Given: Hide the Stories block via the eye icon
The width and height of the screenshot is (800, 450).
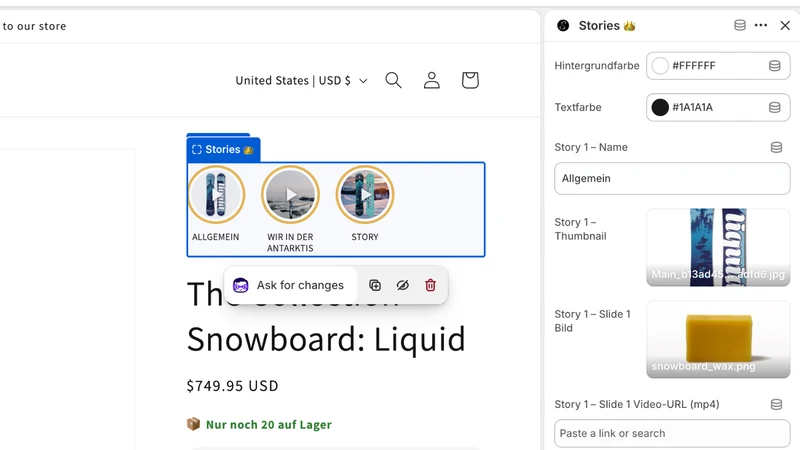Looking at the screenshot, I should point(403,285).
